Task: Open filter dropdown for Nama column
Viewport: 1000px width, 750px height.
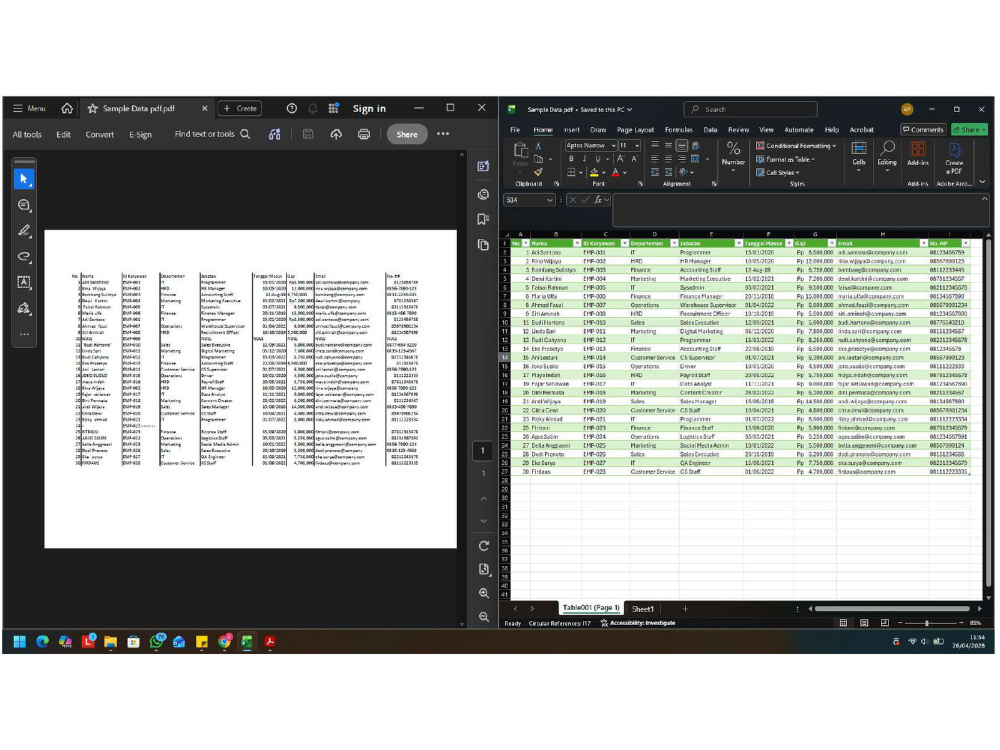Action: (x=577, y=243)
